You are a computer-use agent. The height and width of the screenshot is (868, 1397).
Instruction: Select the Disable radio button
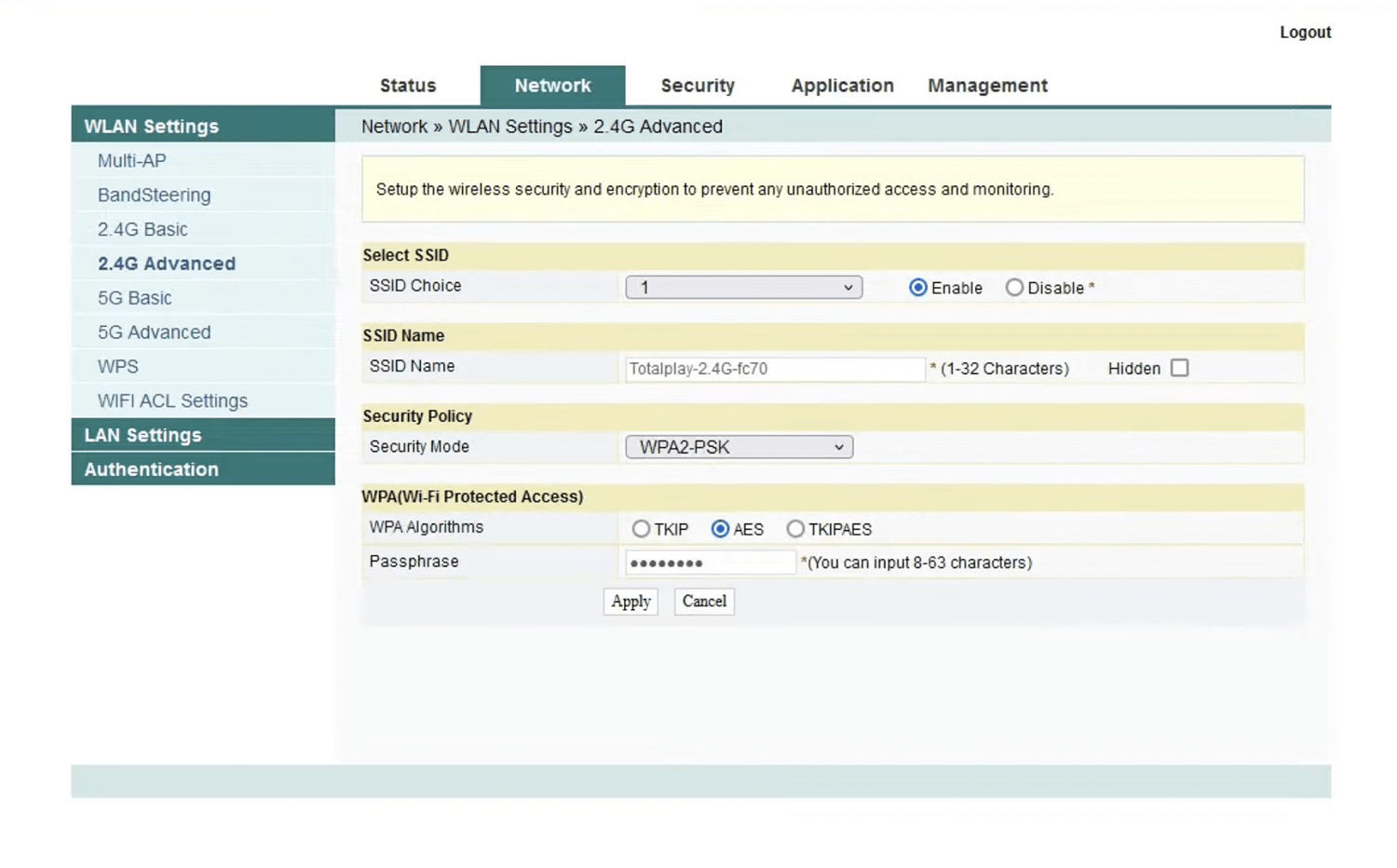click(1014, 288)
